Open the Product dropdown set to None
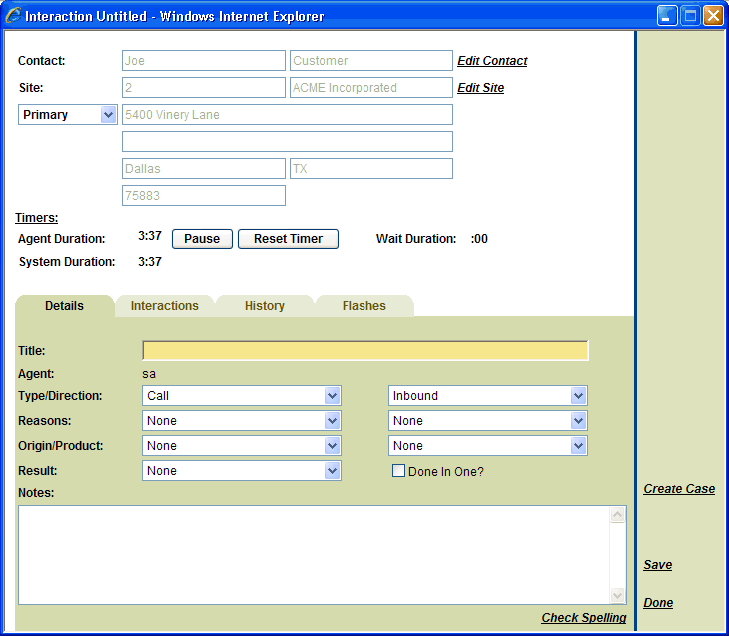The width and height of the screenshot is (729, 636). click(x=488, y=446)
